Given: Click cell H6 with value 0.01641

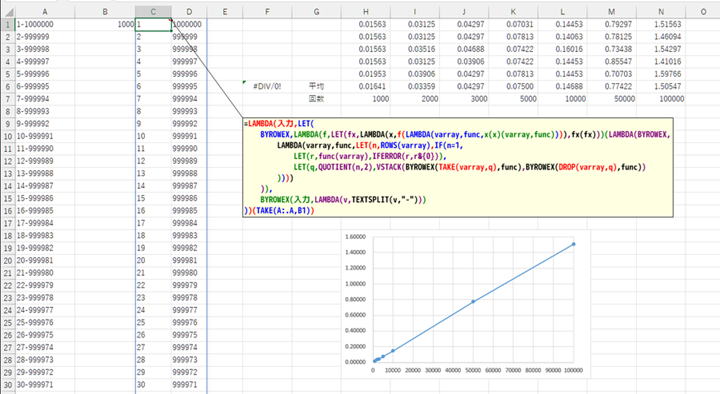Looking at the screenshot, I should pyautogui.click(x=366, y=86).
